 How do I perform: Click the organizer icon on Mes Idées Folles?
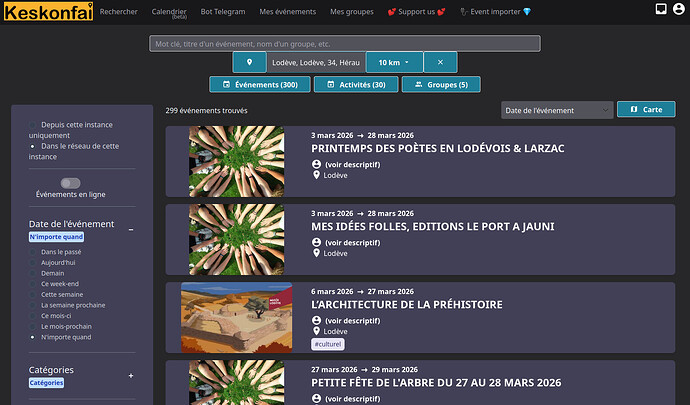coord(316,242)
